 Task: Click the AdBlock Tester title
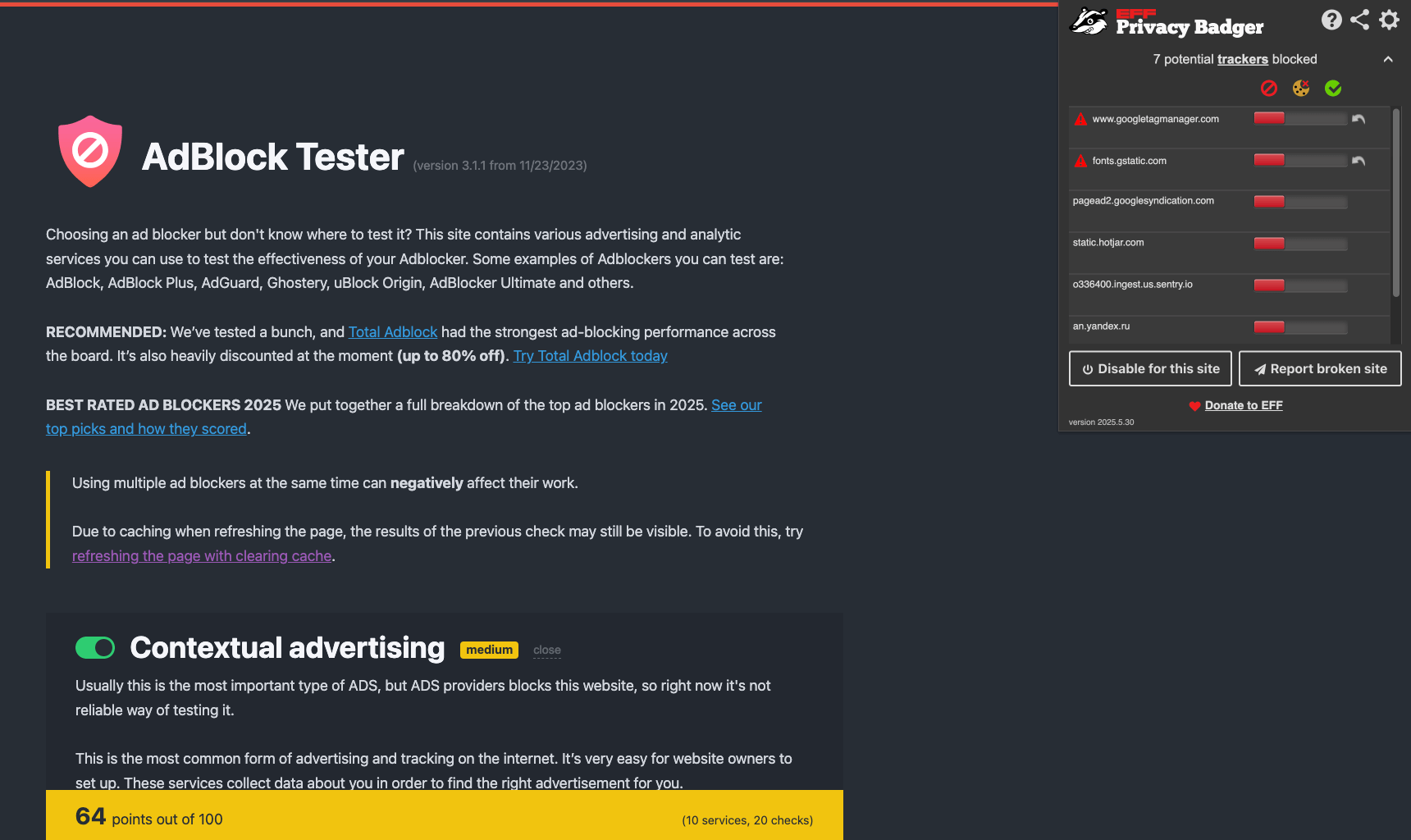273,157
